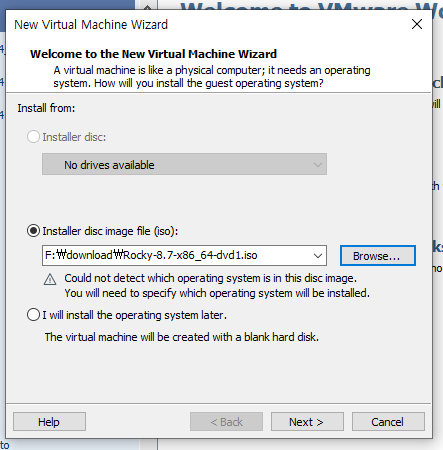Screen dimensions: 443x450
Task: Click 'Could not detect which operating system' text
Action: 210,278
